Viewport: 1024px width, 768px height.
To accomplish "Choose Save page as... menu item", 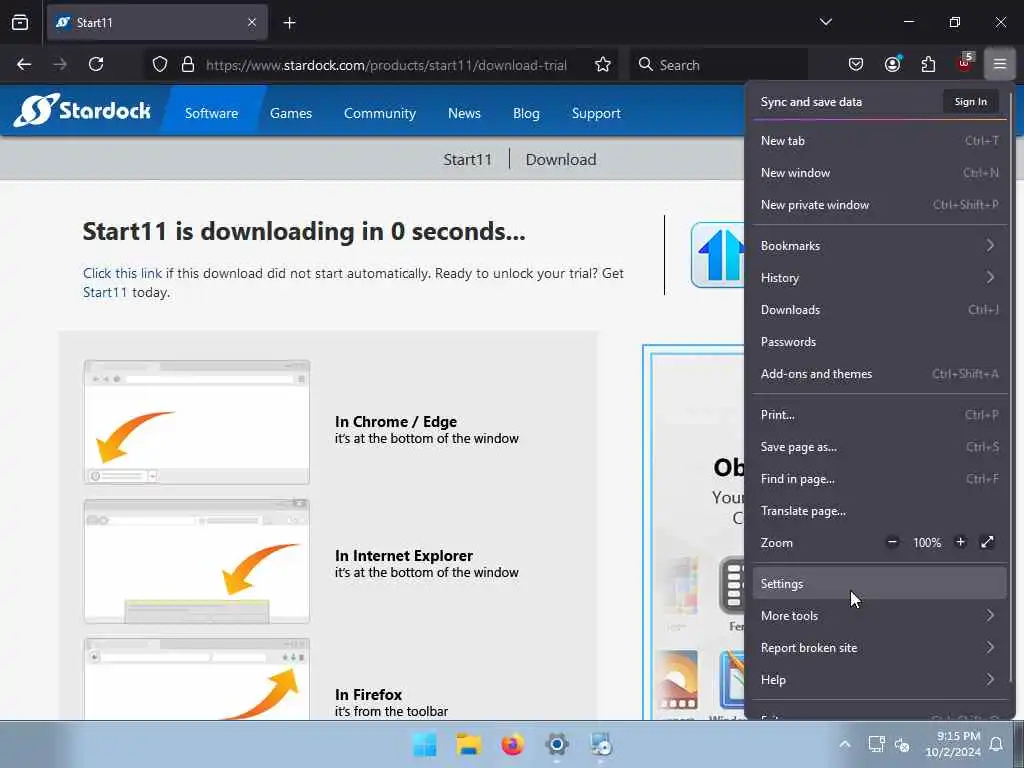I will click(880, 447).
